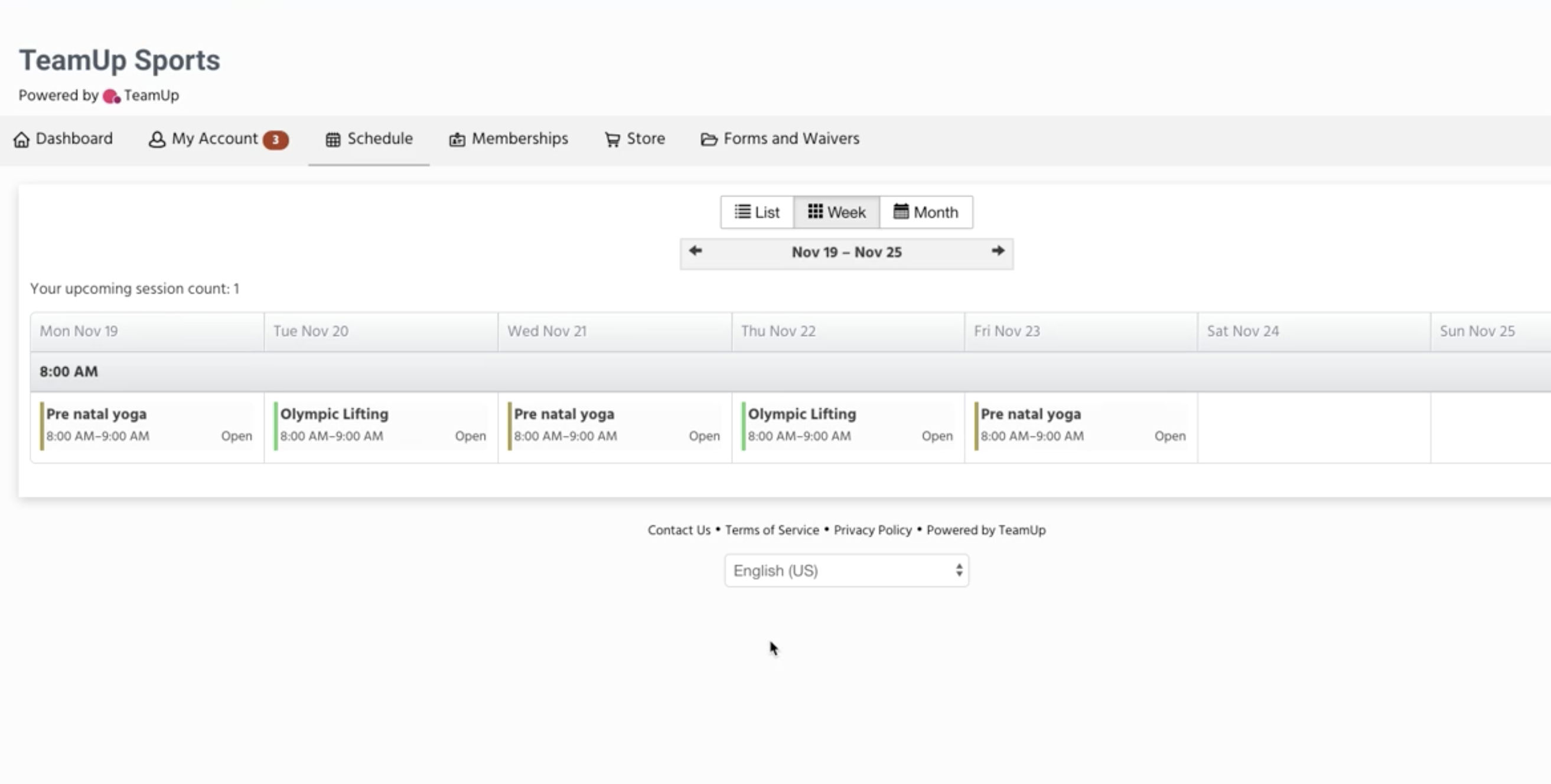
Task: Click the Forms and Waivers folder icon
Action: 709,139
